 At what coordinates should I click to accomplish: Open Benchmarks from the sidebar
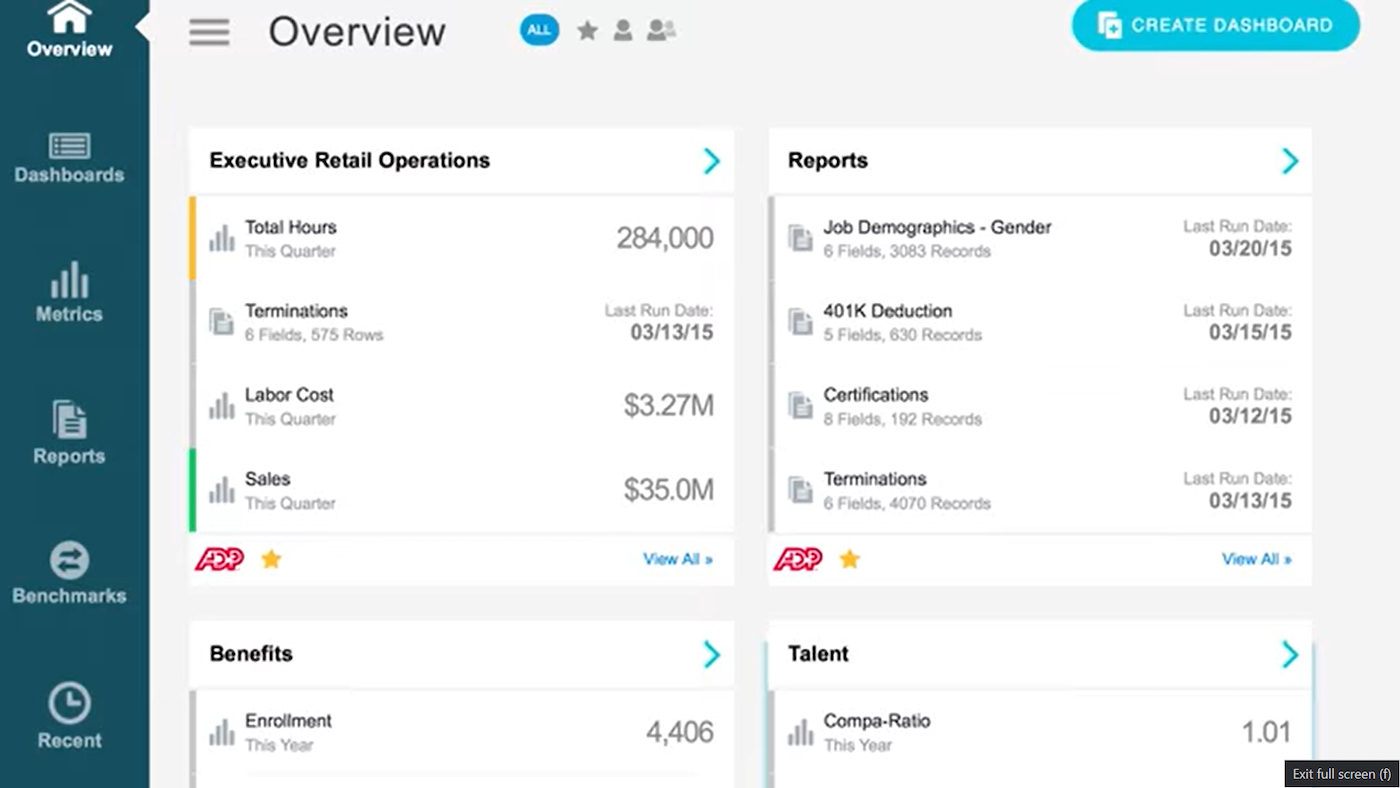click(69, 573)
